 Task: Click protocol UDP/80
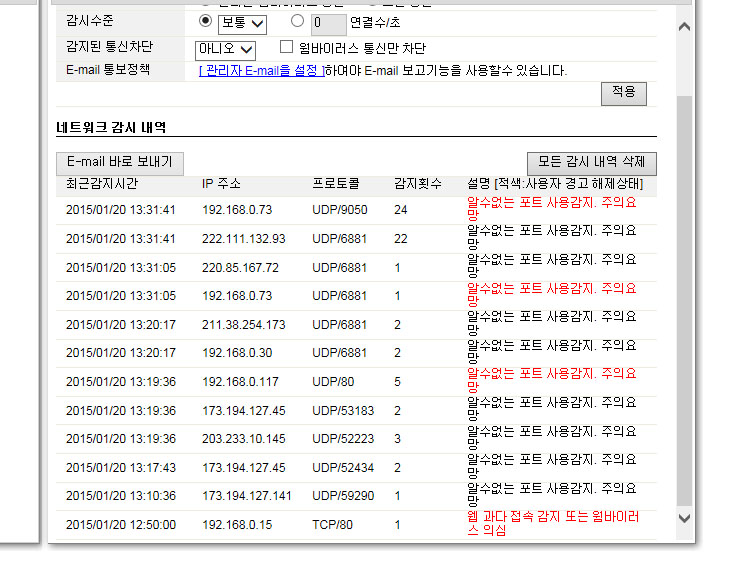point(333,382)
